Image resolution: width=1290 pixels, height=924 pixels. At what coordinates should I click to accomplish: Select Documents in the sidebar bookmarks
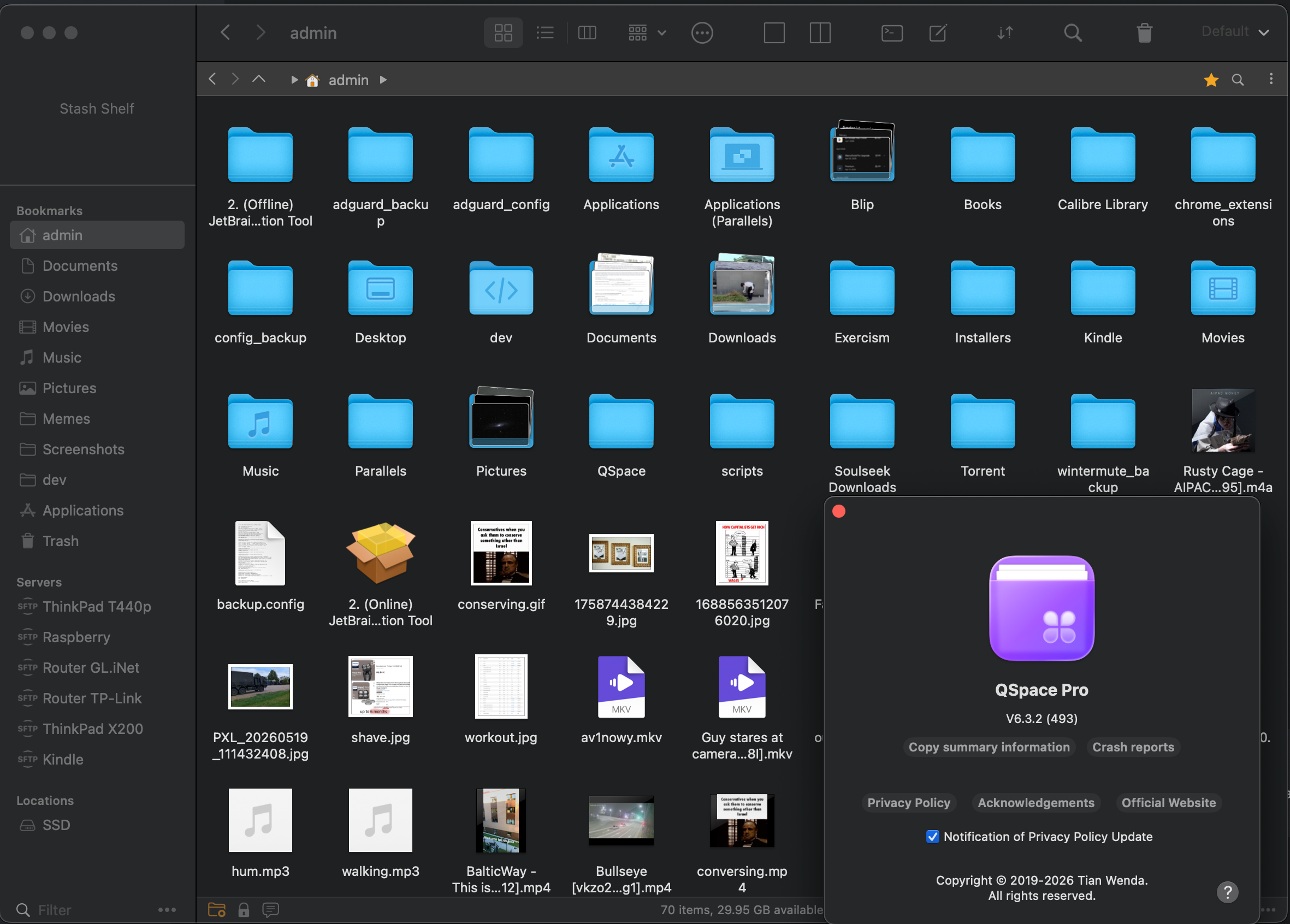97,265
